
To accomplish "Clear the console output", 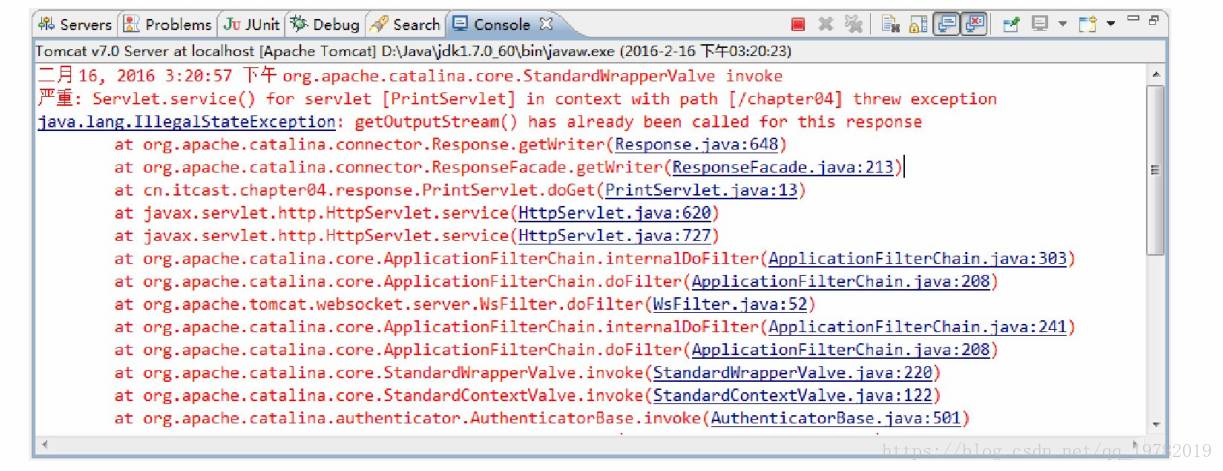I will [890, 24].
